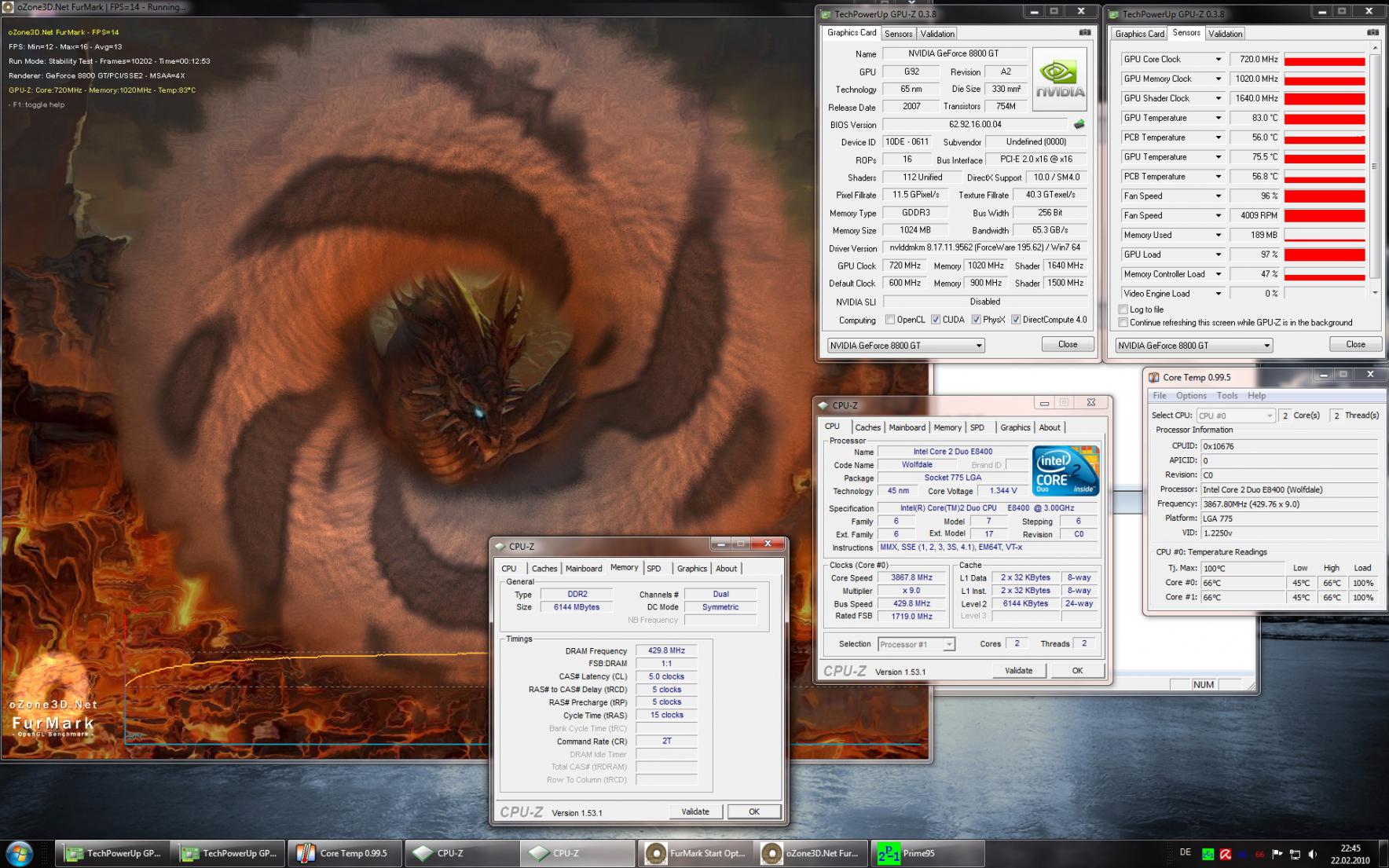Screen dimensions: 1389x868
Task: Click title icon of GPU-Z Graphics Card window
Action: [x=826, y=14]
